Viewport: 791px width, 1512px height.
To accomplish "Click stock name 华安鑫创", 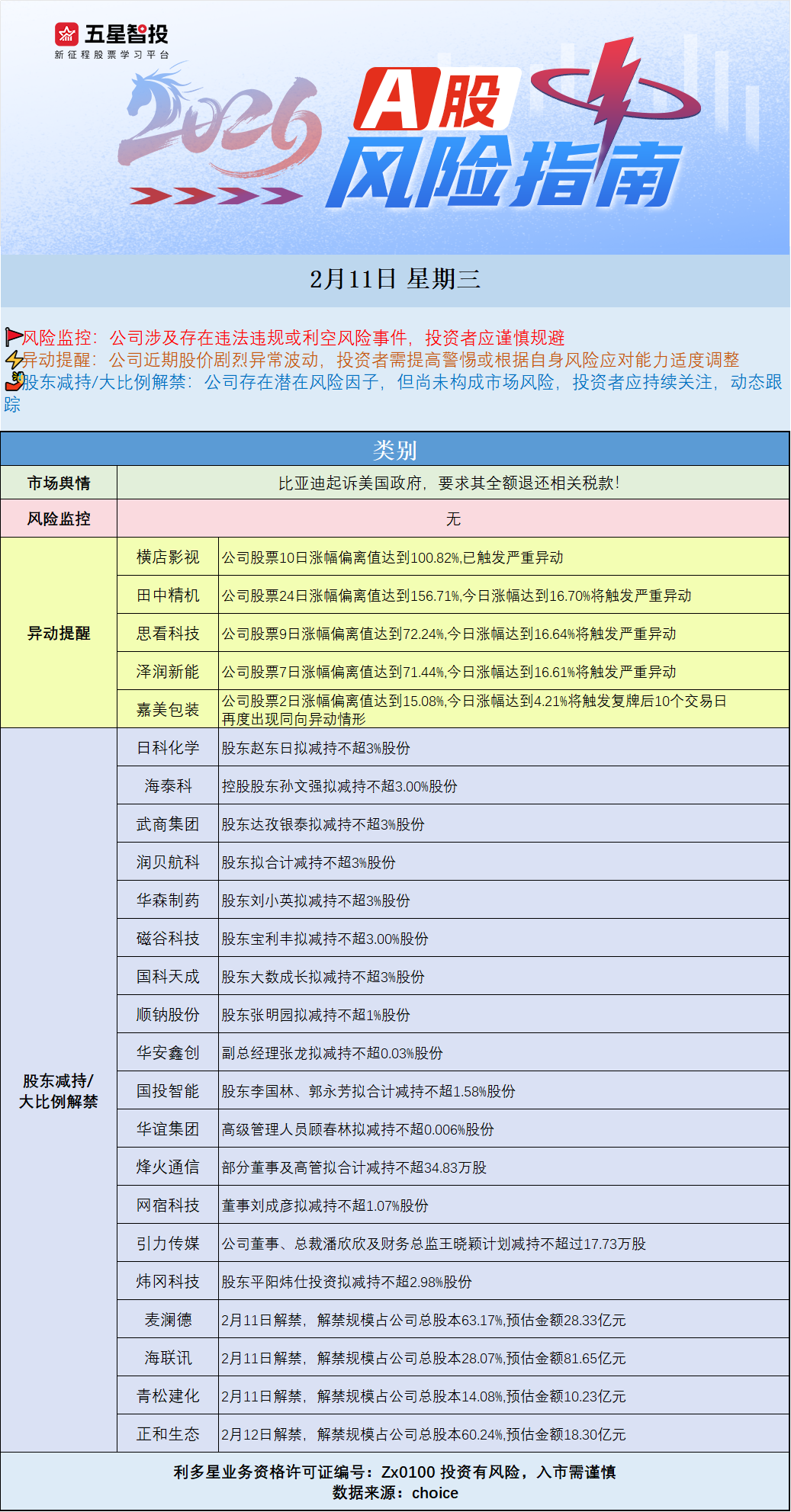I will [x=168, y=1053].
